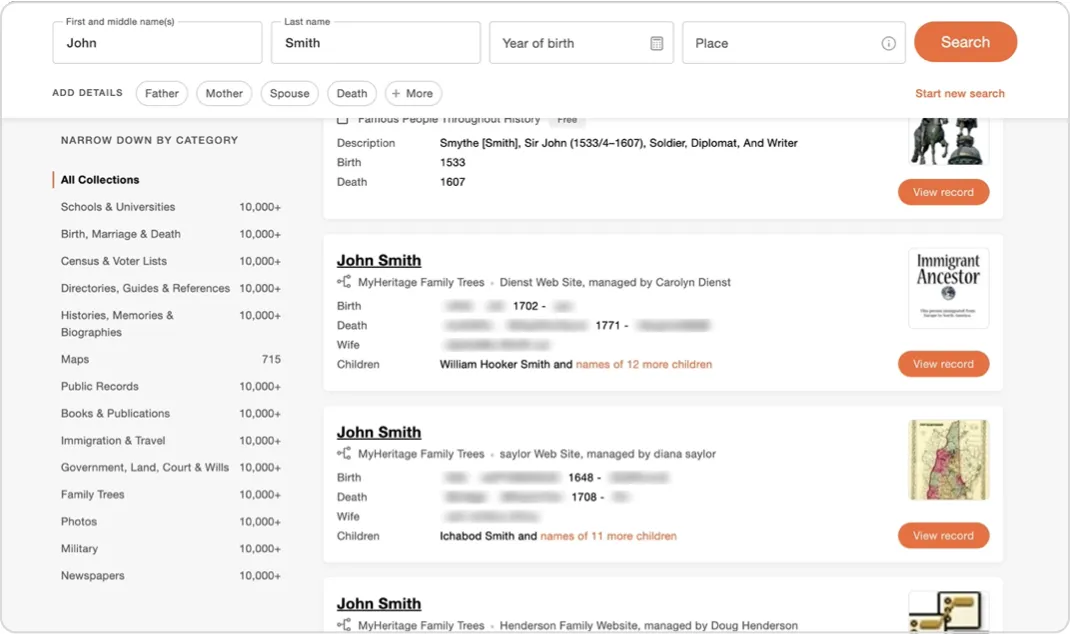
Task: Open the Henderson family tree chart thumbnail
Action: (x=949, y=611)
